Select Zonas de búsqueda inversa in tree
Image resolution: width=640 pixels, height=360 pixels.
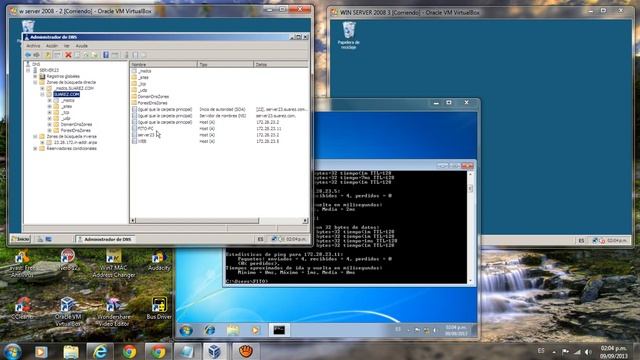(x=72, y=136)
